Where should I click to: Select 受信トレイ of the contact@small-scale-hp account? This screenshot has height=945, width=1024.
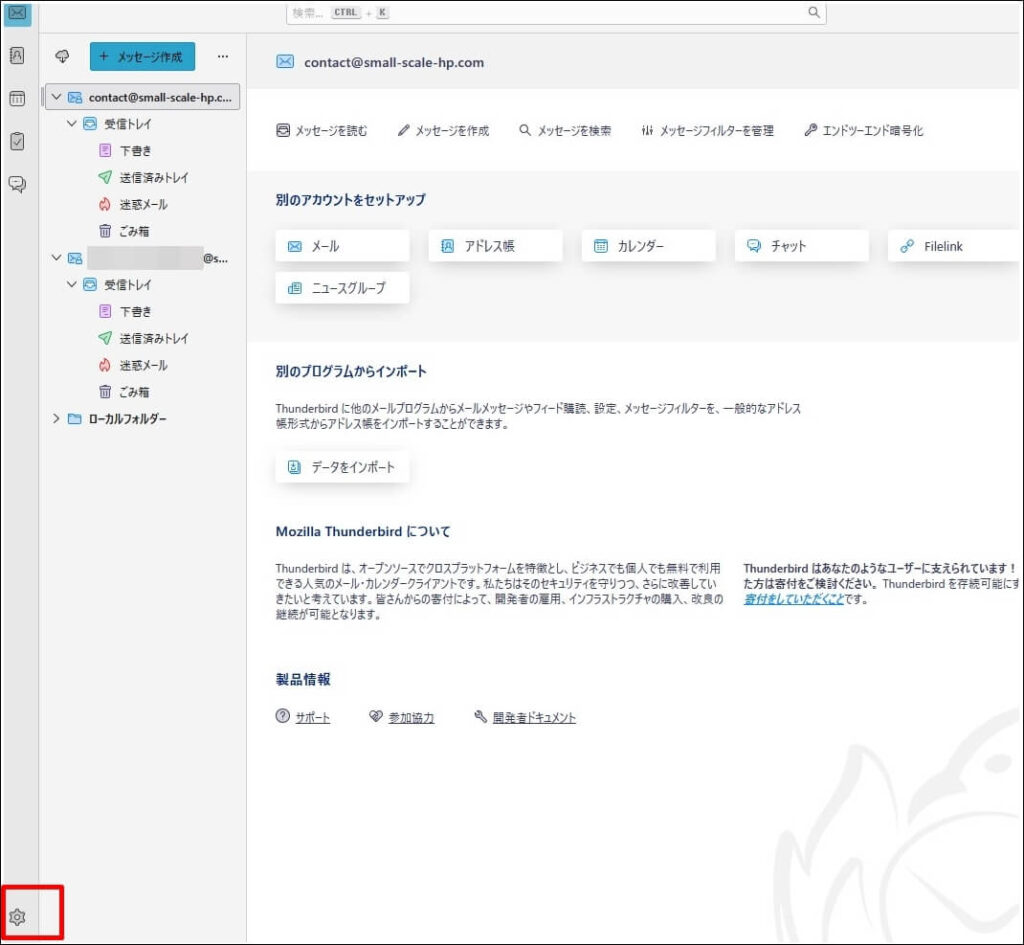click(127, 124)
